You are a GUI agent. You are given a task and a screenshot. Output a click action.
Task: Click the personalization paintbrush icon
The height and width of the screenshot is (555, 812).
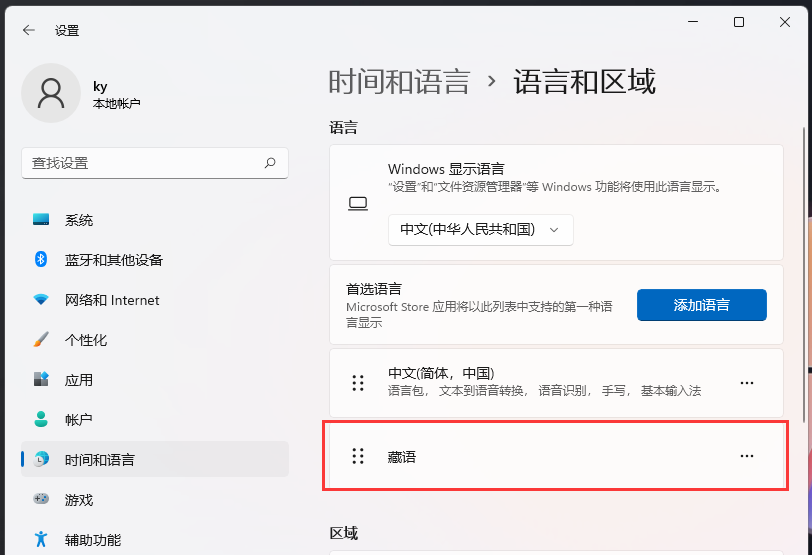click(41, 340)
